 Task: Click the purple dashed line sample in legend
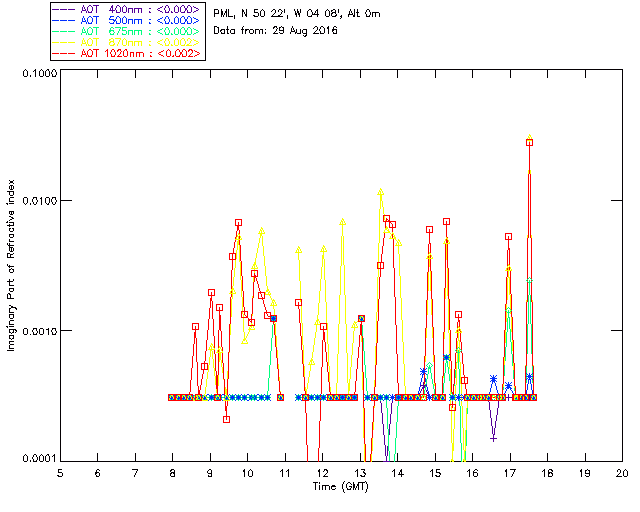(x=66, y=8)
